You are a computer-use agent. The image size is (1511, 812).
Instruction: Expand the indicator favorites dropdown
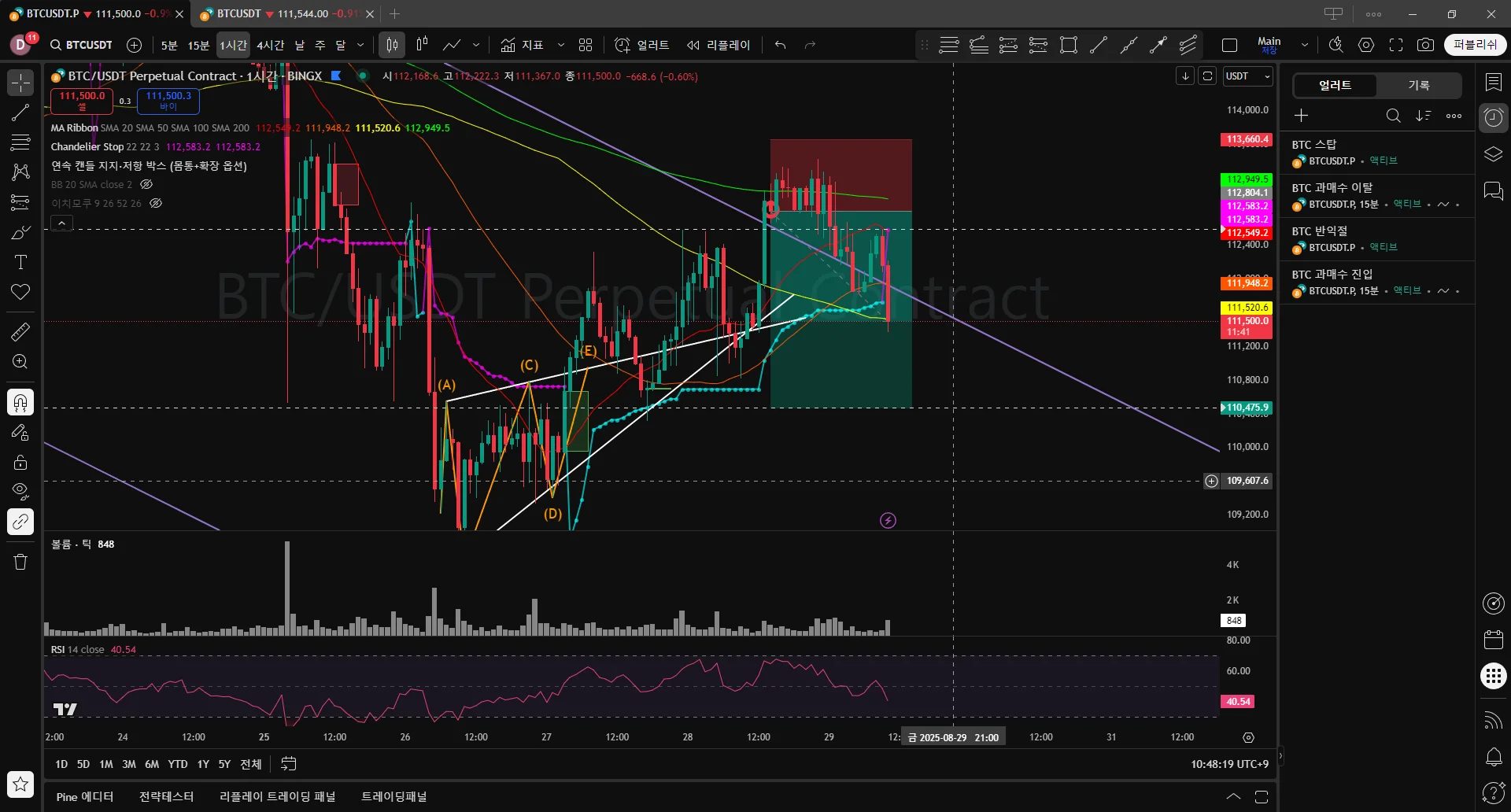[x=560, y=45]
